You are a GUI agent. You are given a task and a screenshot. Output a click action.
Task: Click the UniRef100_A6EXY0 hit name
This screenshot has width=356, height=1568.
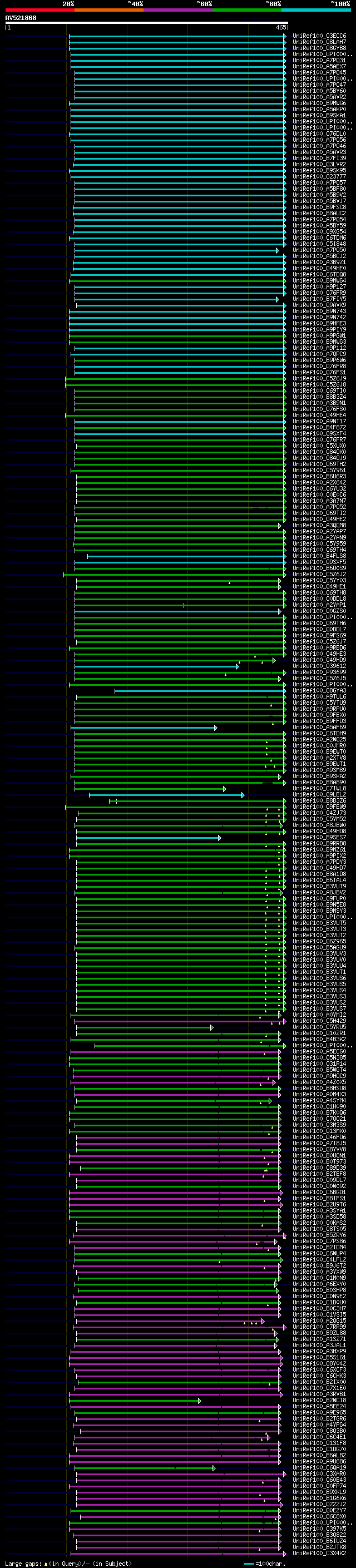[319, 1284]
